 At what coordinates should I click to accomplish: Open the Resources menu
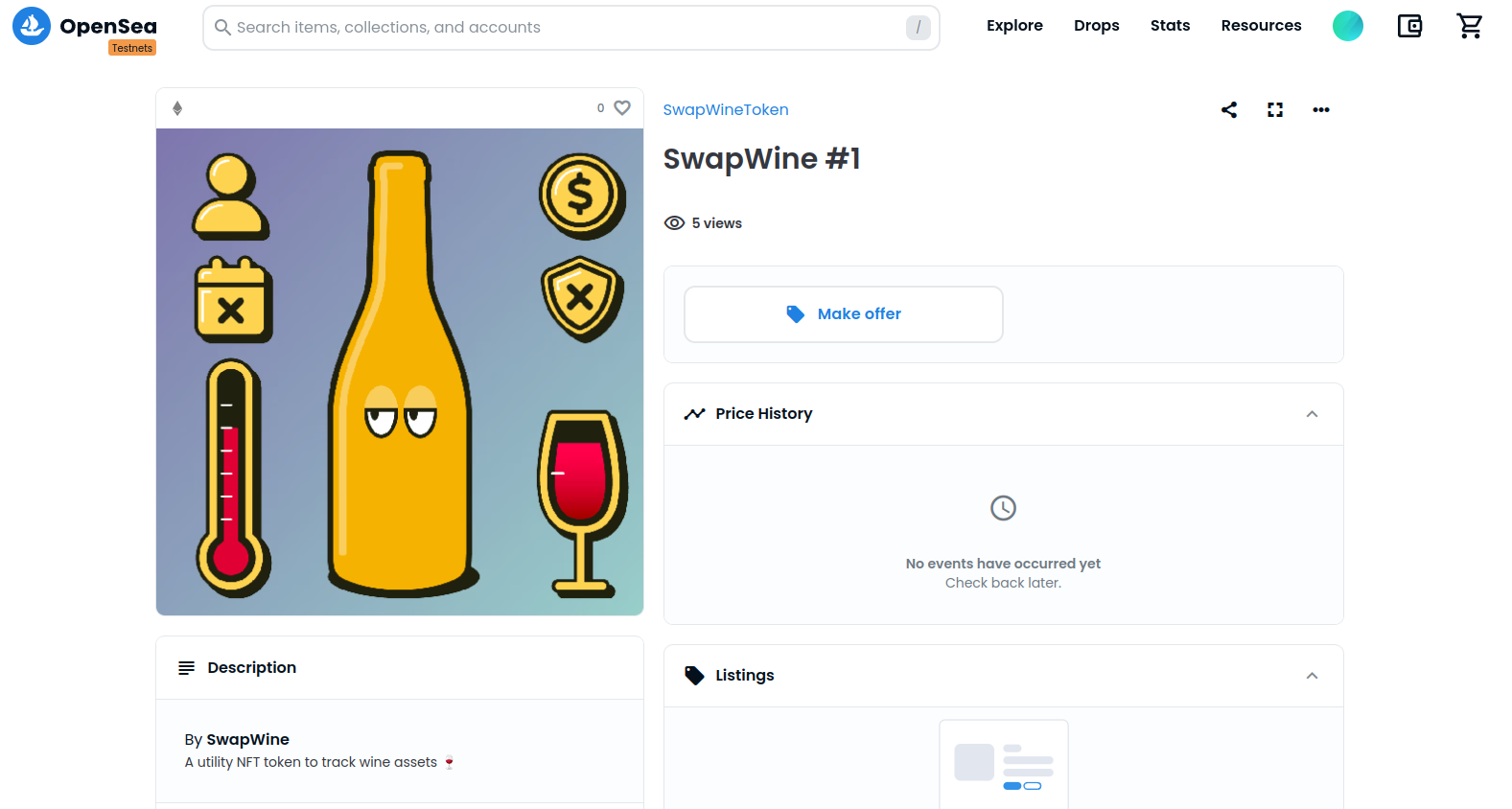click(x=1261, y=26)
